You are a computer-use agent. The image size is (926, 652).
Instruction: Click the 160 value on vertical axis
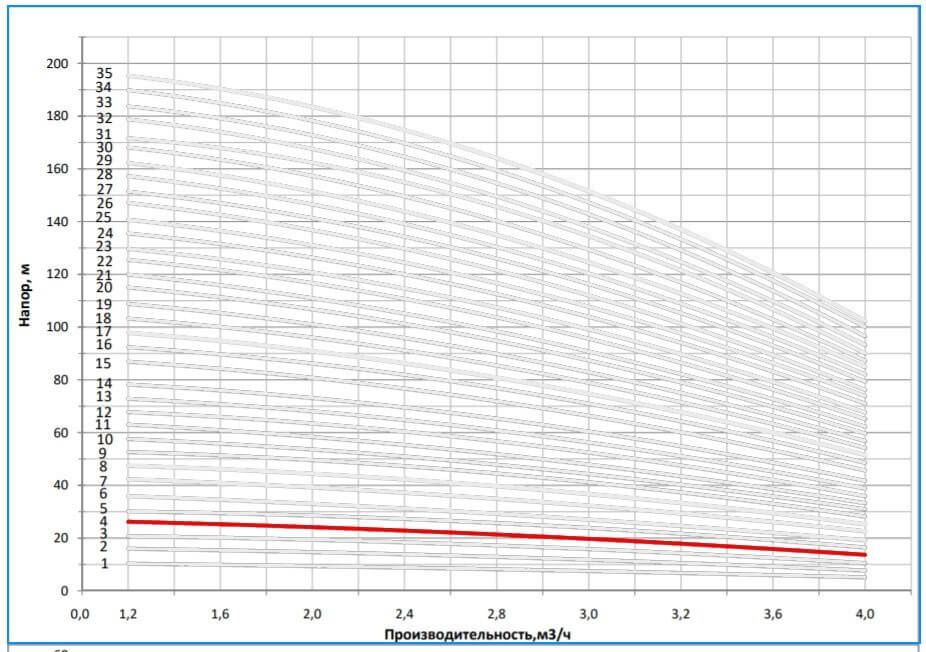(58, 169)
